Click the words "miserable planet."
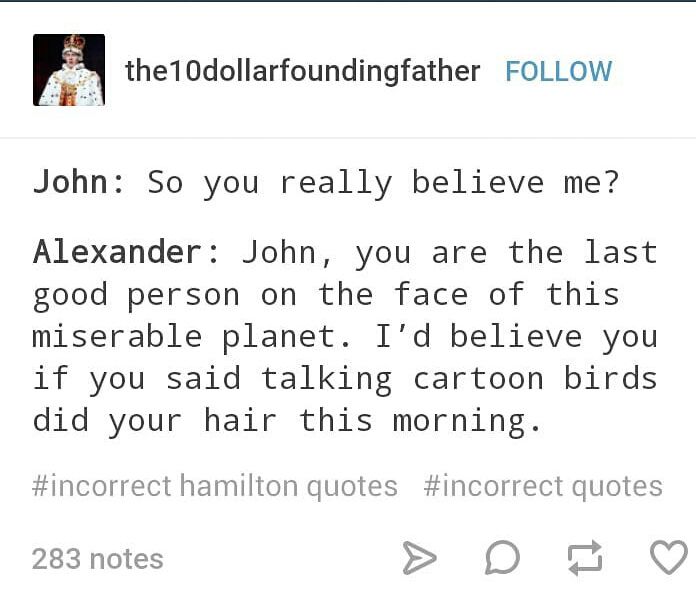 tap(192, 337)
